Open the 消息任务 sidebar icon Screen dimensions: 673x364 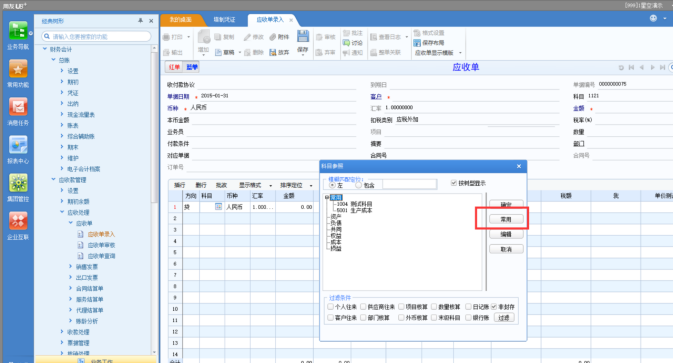tap(18, 107)
